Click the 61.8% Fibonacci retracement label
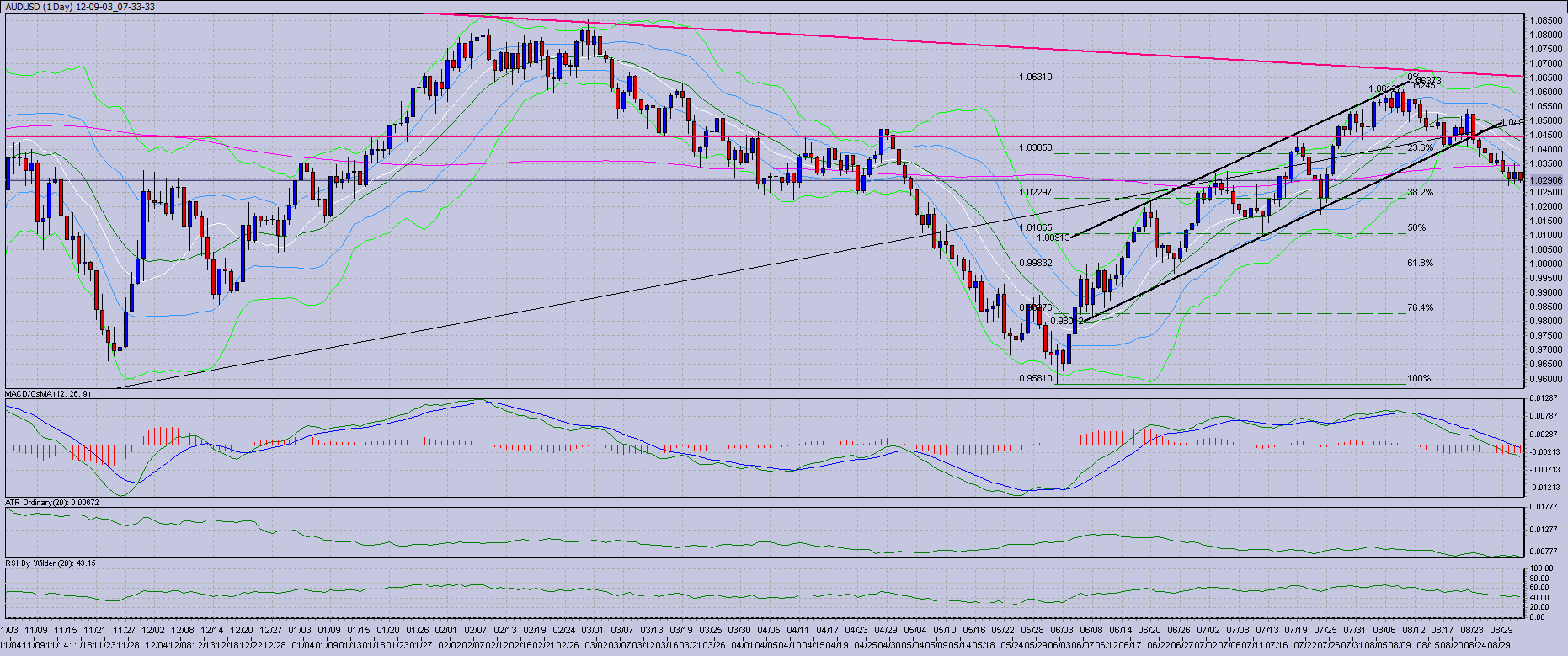 (x=1420, y=264)
